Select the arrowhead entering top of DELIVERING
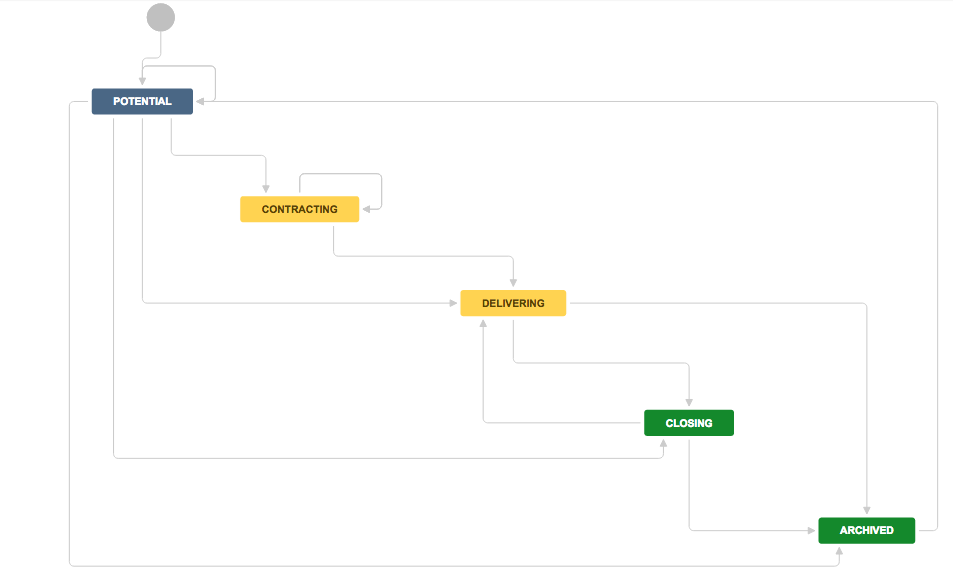 point(513,282)
